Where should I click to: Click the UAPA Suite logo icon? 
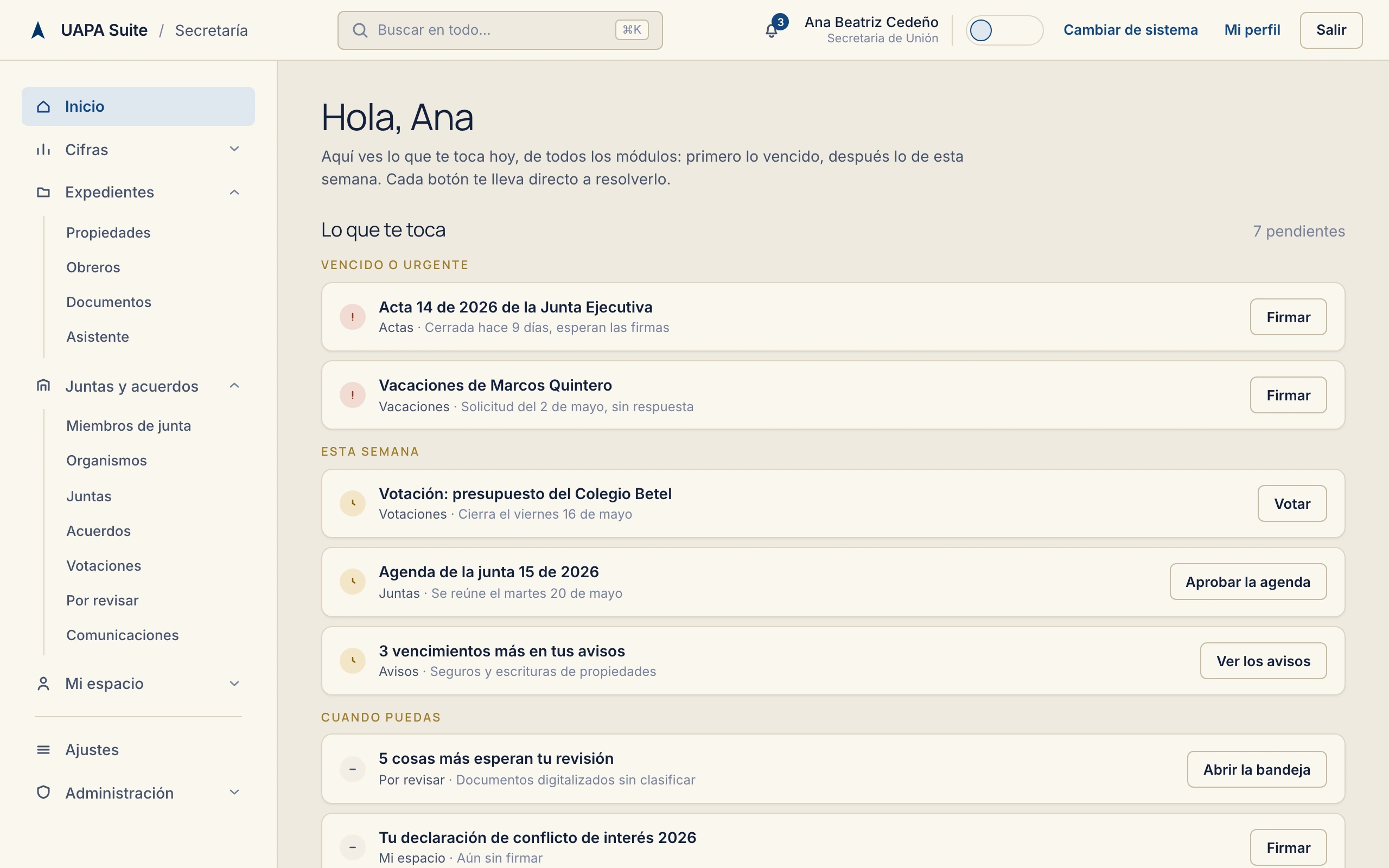coord(38,30)
